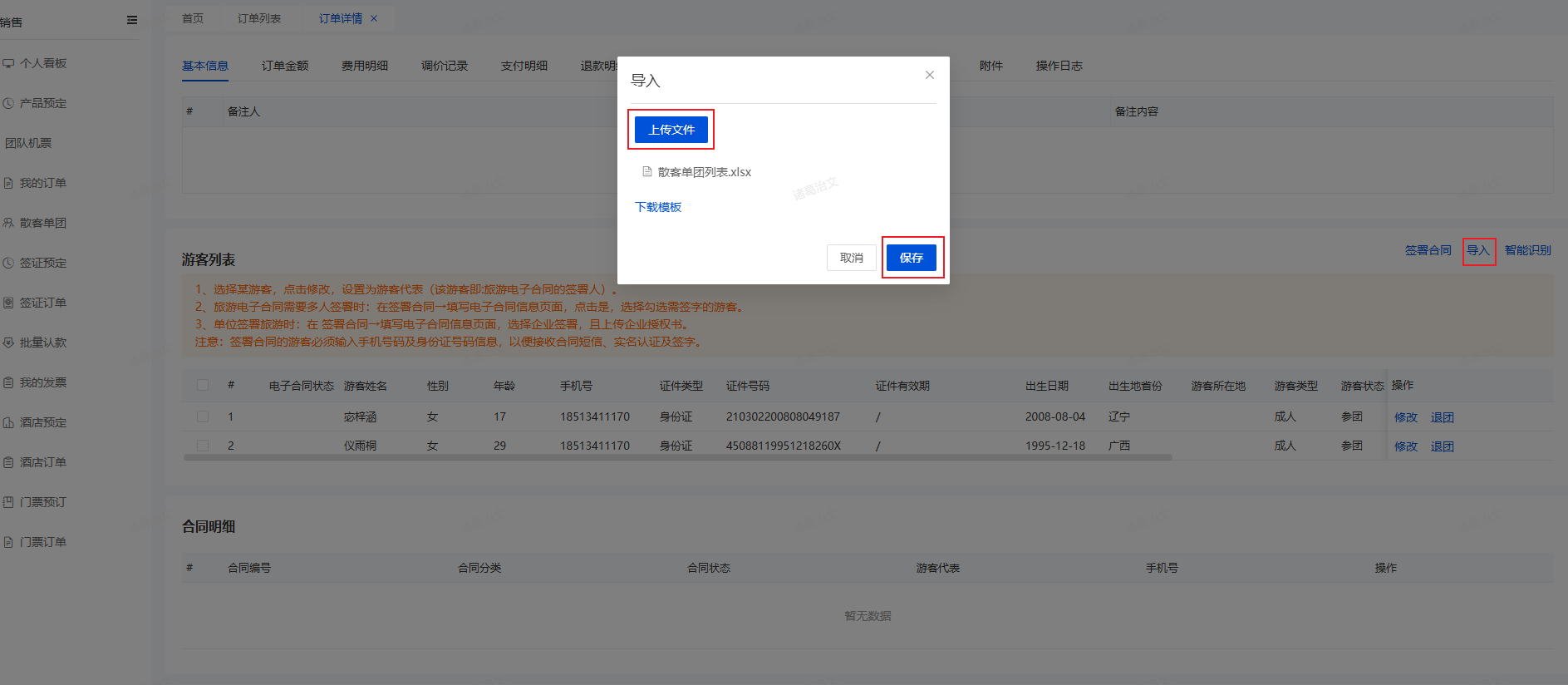The height and width of the screenshot is (685, 1568).
Task: Click the 酒店预定 building icon in sidebar
Action: (8, 422)
